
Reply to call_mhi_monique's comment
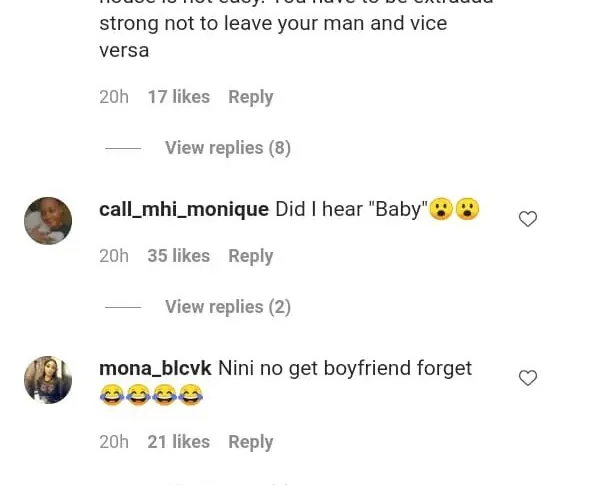click(250, 256)
